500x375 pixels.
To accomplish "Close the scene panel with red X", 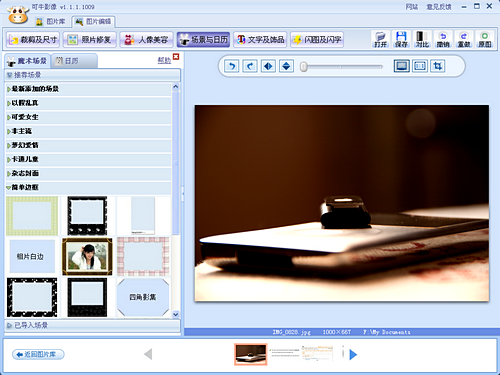I will click(x=176, y=57).
